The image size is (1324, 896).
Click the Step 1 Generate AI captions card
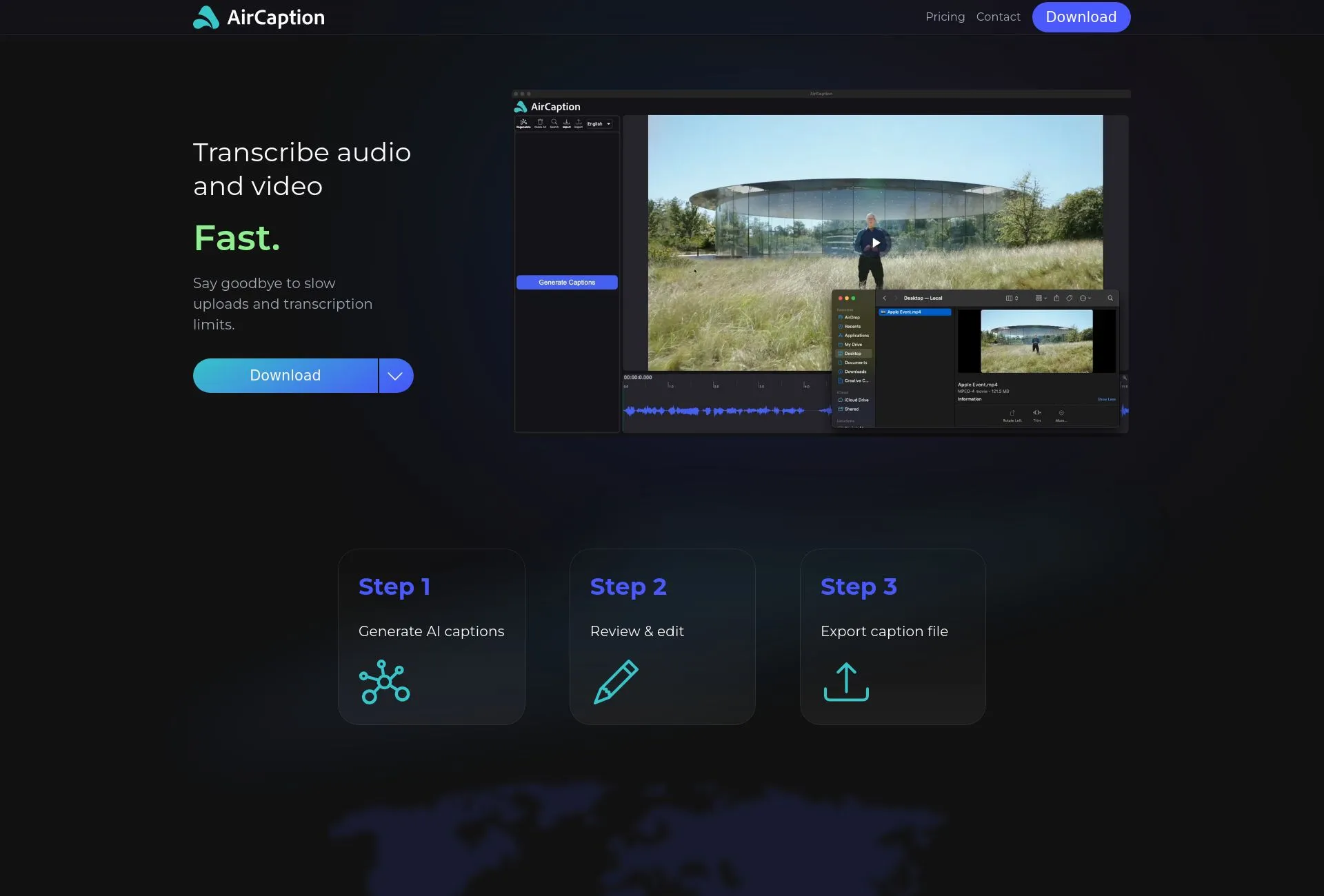pos(432,637)
